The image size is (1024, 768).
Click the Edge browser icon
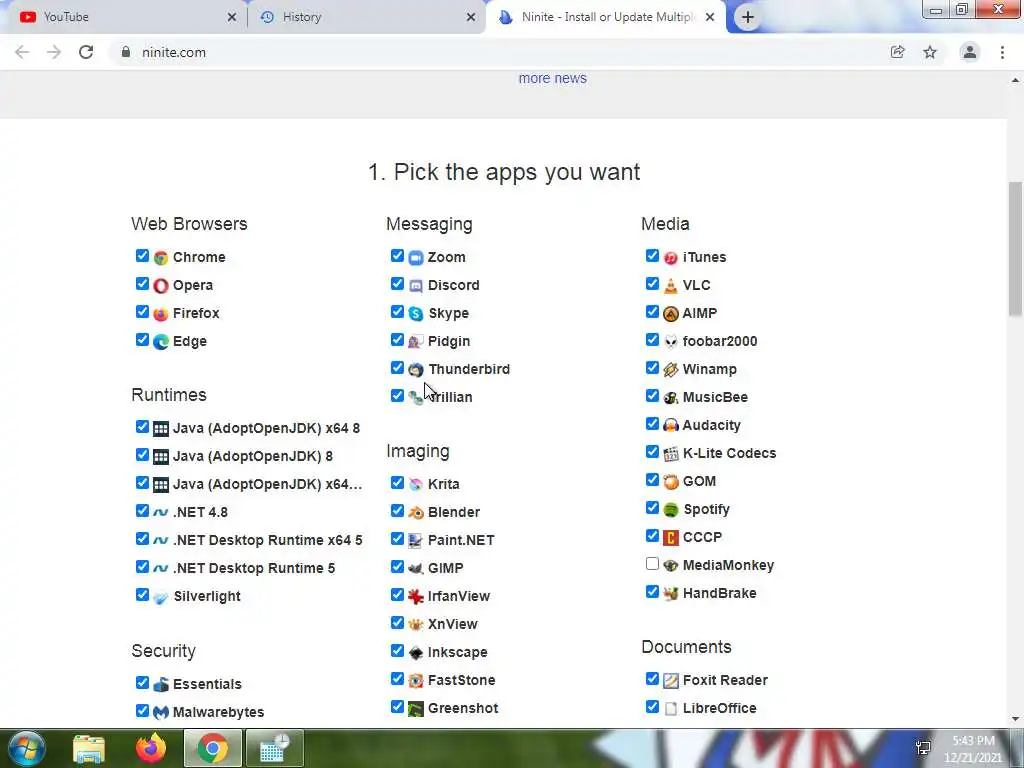(x=161, y=342)
